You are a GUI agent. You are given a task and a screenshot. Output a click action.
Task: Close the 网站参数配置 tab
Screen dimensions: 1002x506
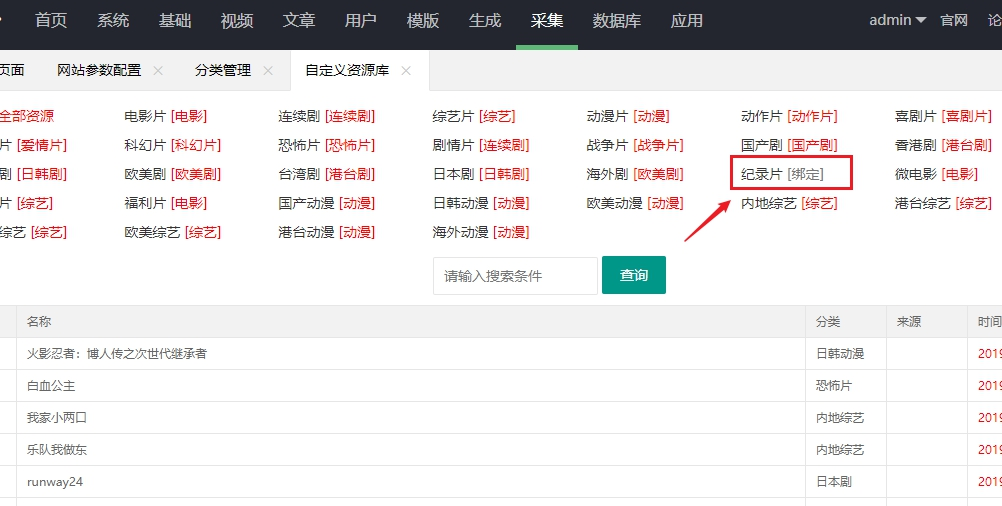158,71
